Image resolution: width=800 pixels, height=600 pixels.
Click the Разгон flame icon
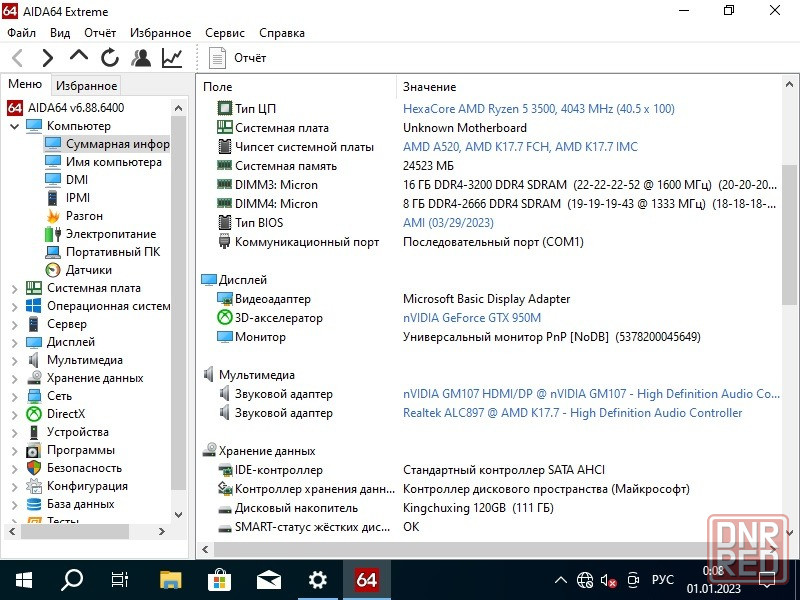pos(53,216)
